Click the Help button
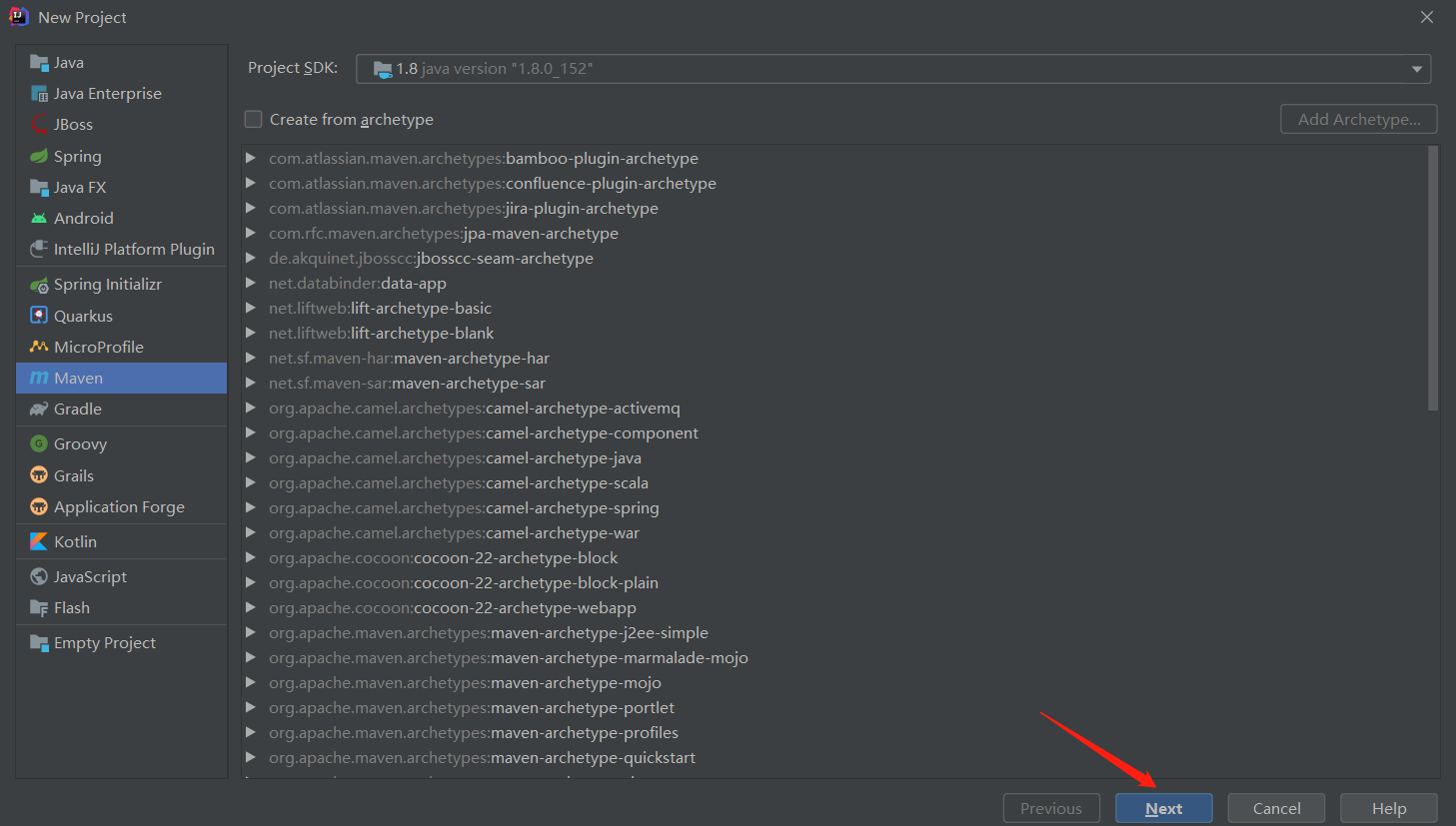 click(1389, 808)
